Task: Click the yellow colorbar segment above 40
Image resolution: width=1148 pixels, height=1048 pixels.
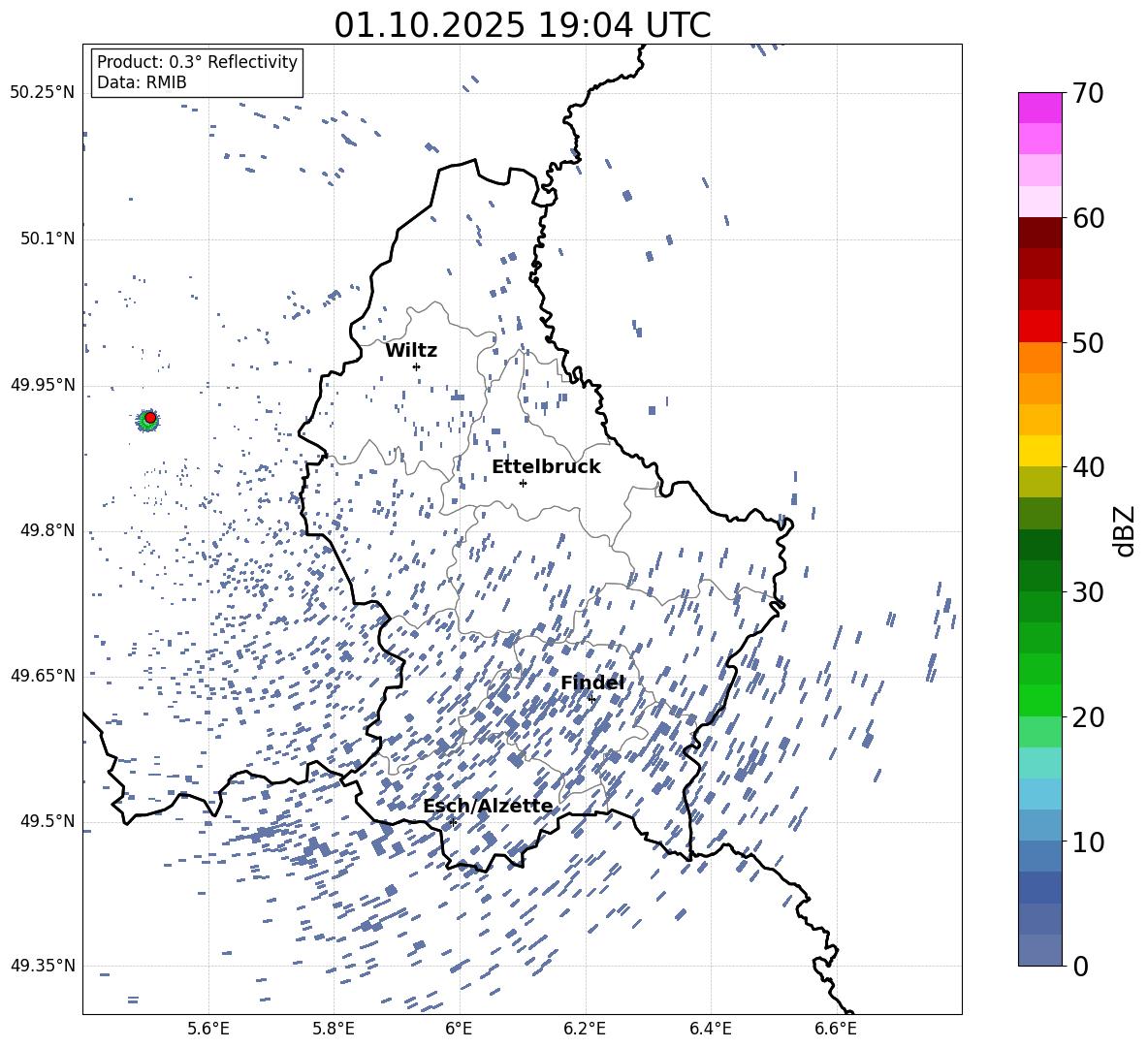Action: click(x=1039, y=451)
